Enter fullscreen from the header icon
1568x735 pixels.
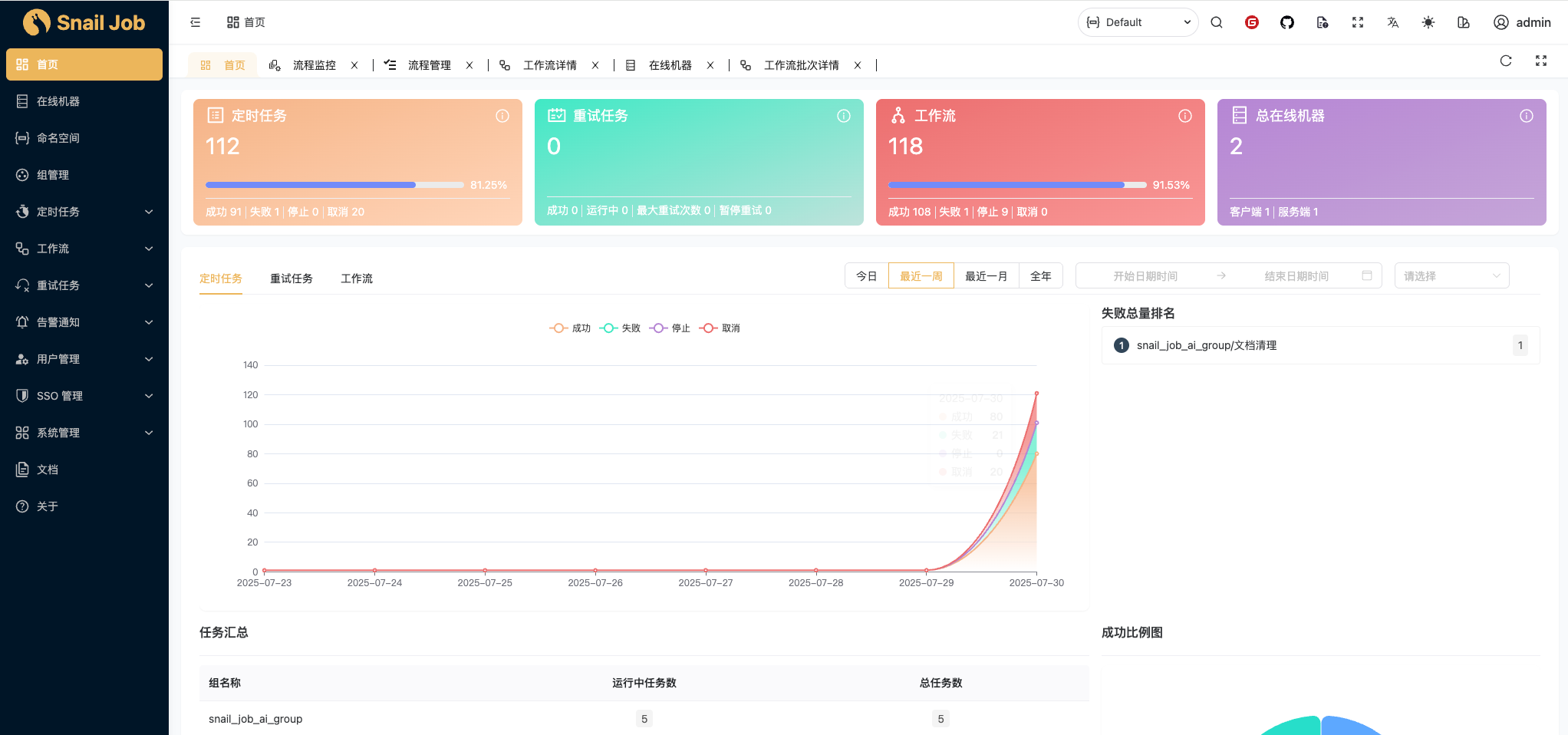[x=1358, y=22]
